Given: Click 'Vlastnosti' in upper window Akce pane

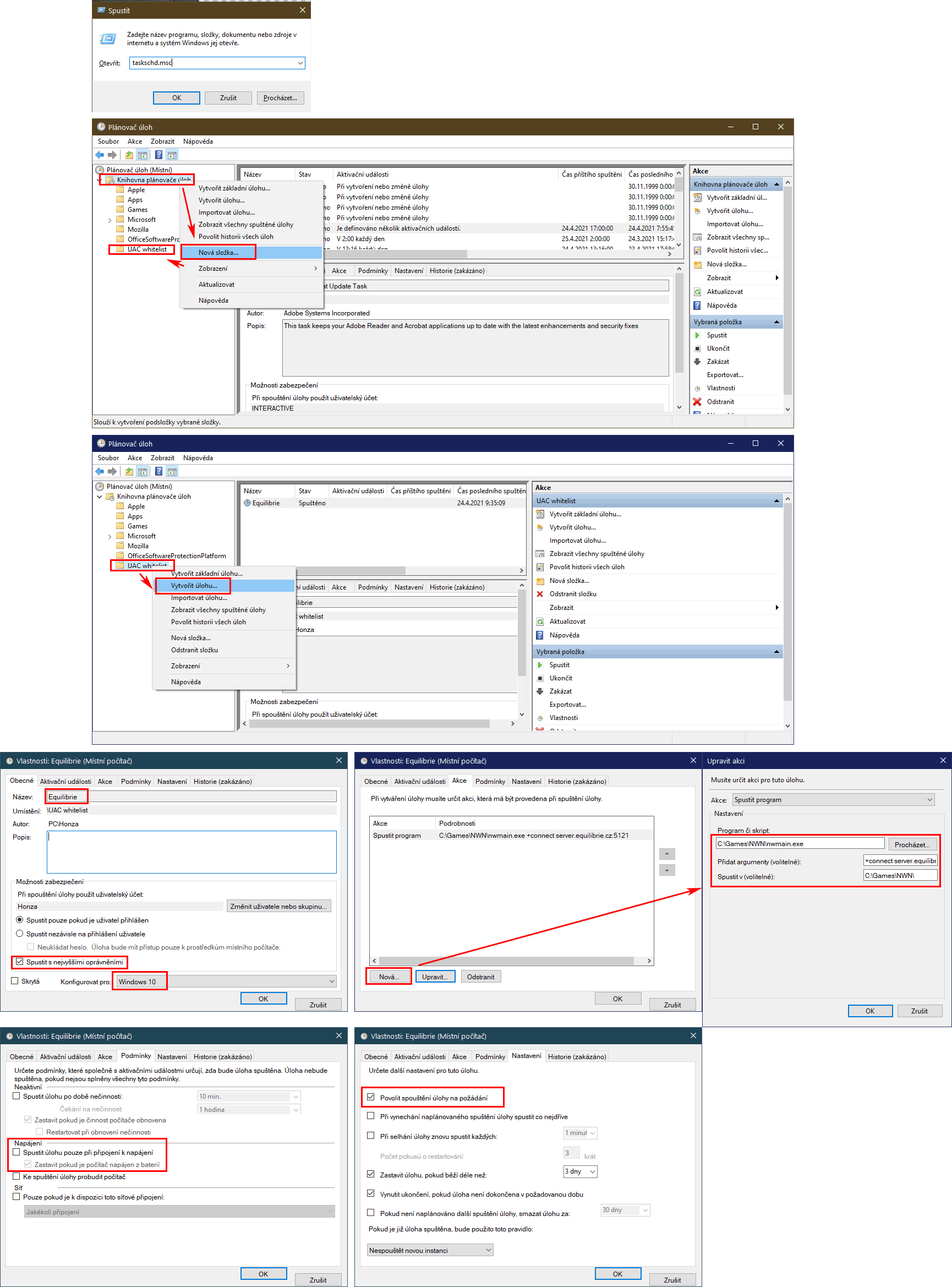Looking at the screenshot, I should pos(720,389).
